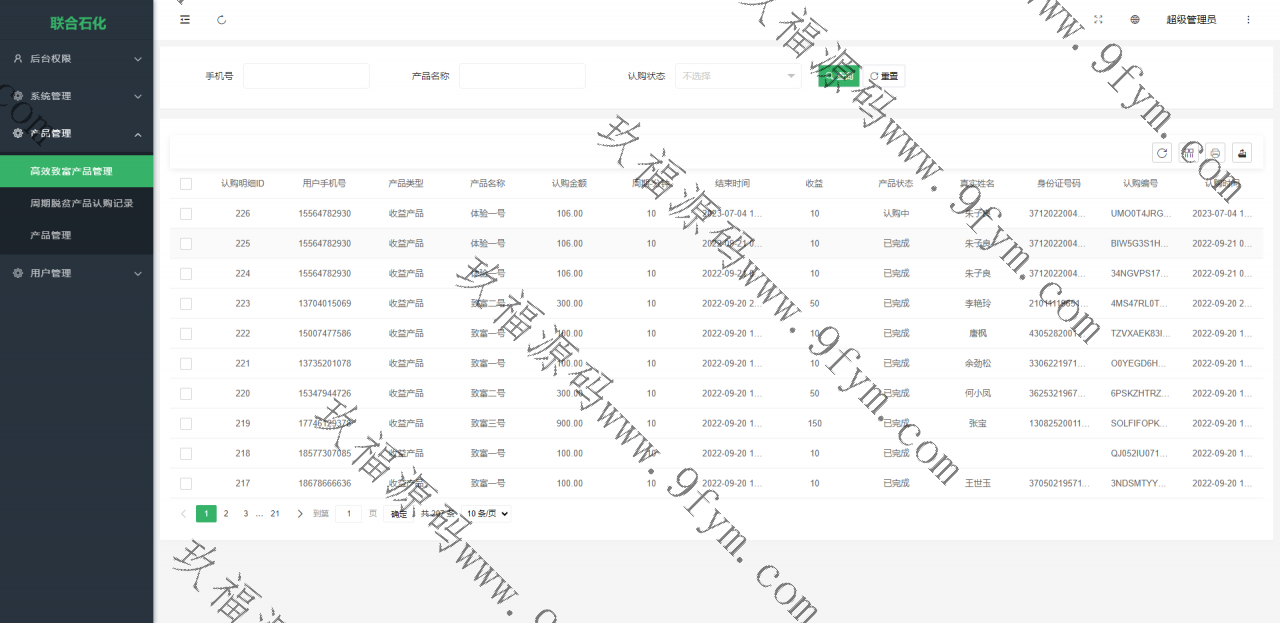
Task: Open the 认购状态 status dropdown
Action: 738,76
